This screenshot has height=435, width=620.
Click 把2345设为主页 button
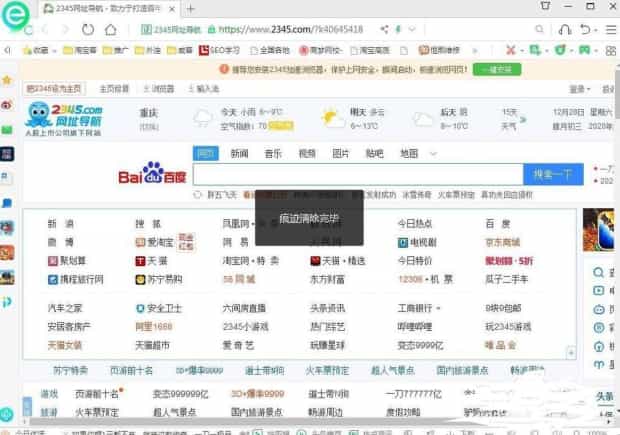(x=54, y=89)
